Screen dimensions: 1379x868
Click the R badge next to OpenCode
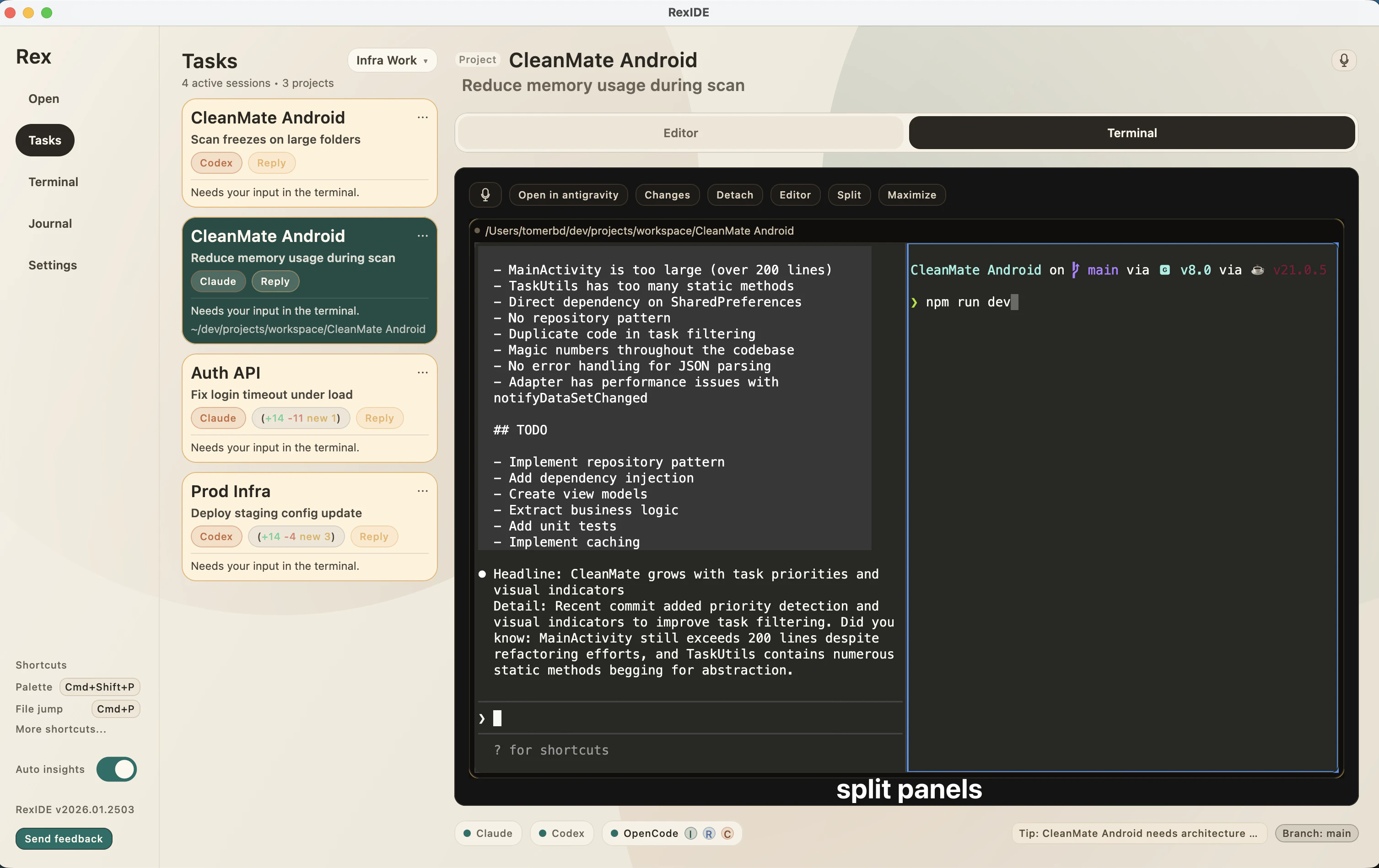[x=709, y=834]
